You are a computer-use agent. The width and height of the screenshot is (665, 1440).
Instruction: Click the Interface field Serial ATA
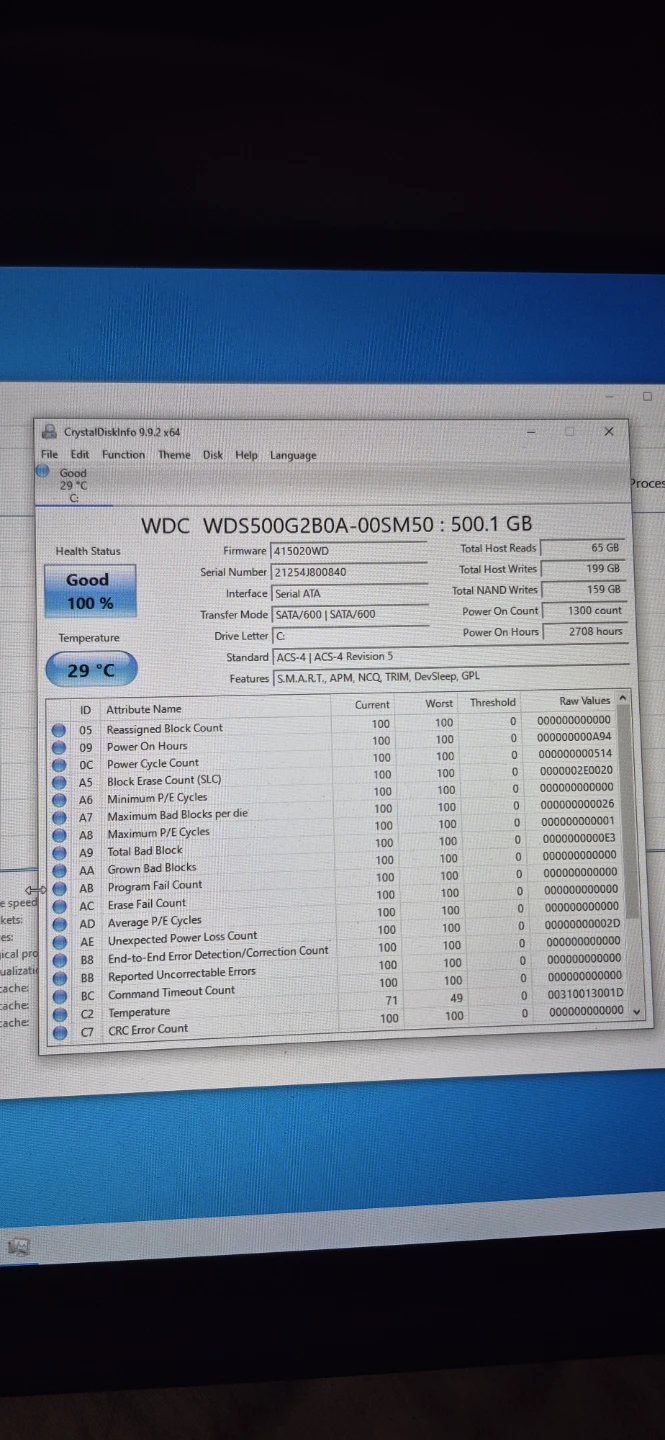coord(349,593)
